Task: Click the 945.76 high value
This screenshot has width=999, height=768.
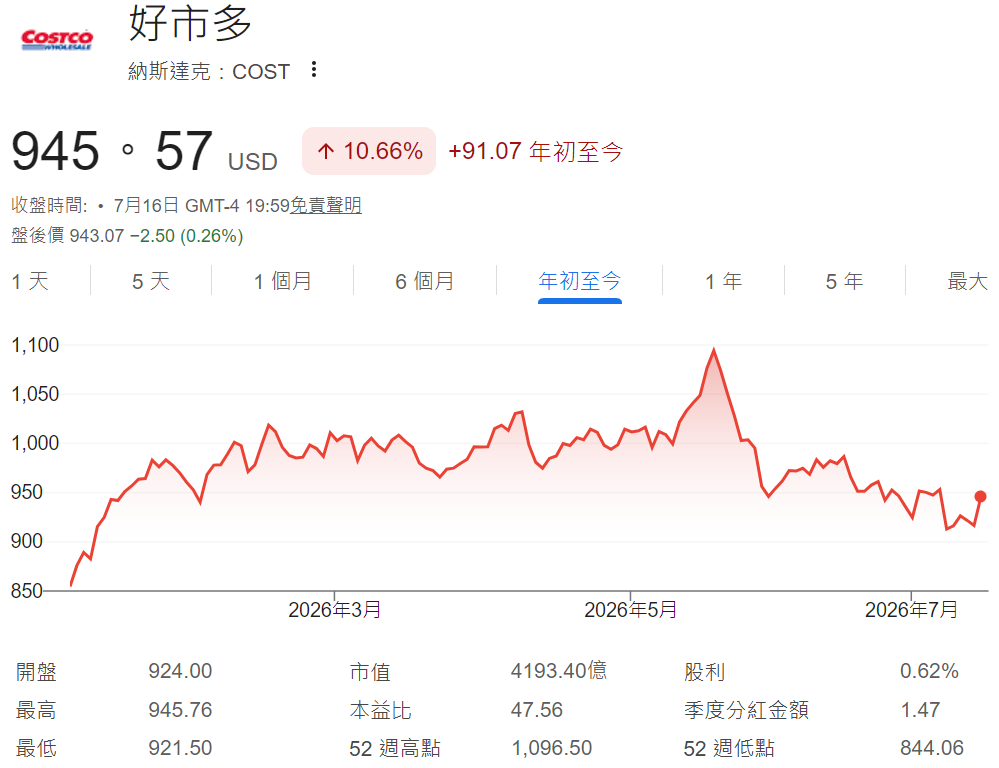Action: 180,710
